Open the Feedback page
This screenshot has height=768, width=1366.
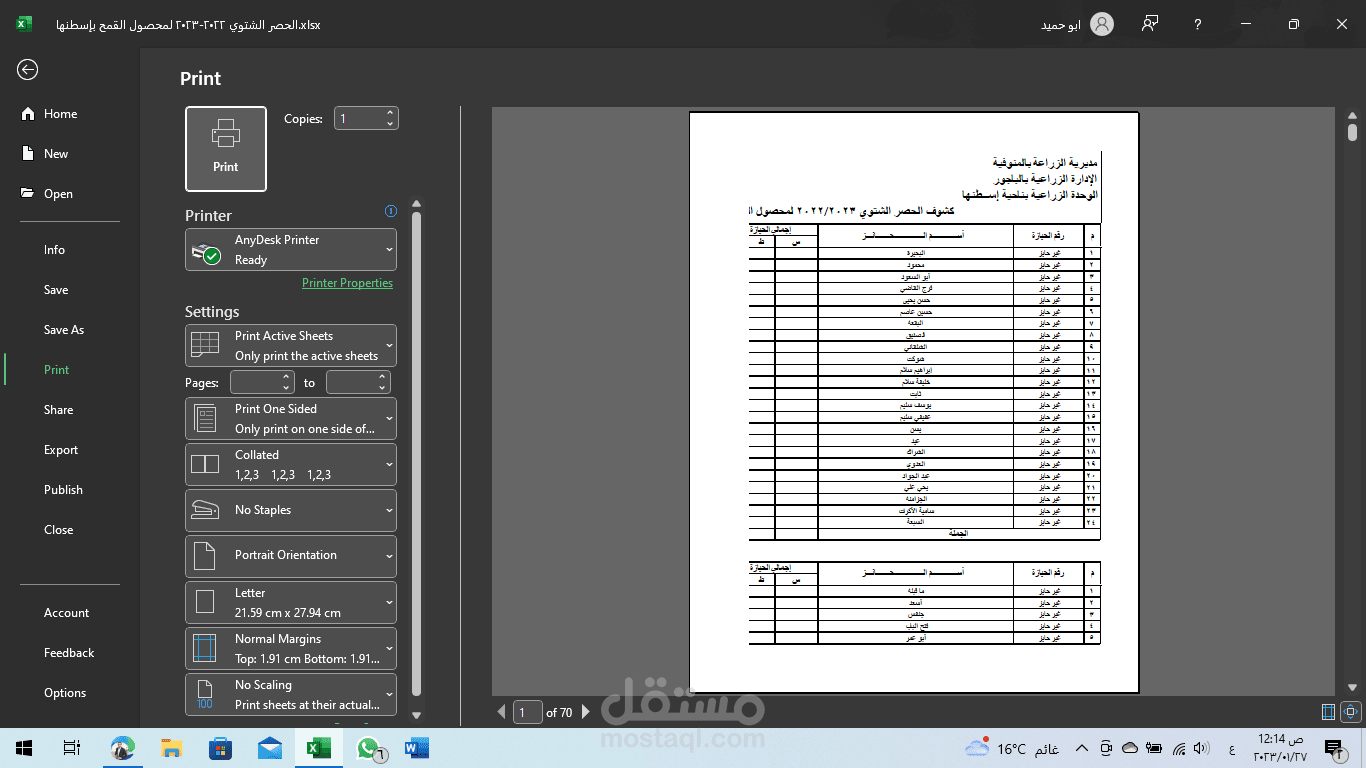coord(69,653)
